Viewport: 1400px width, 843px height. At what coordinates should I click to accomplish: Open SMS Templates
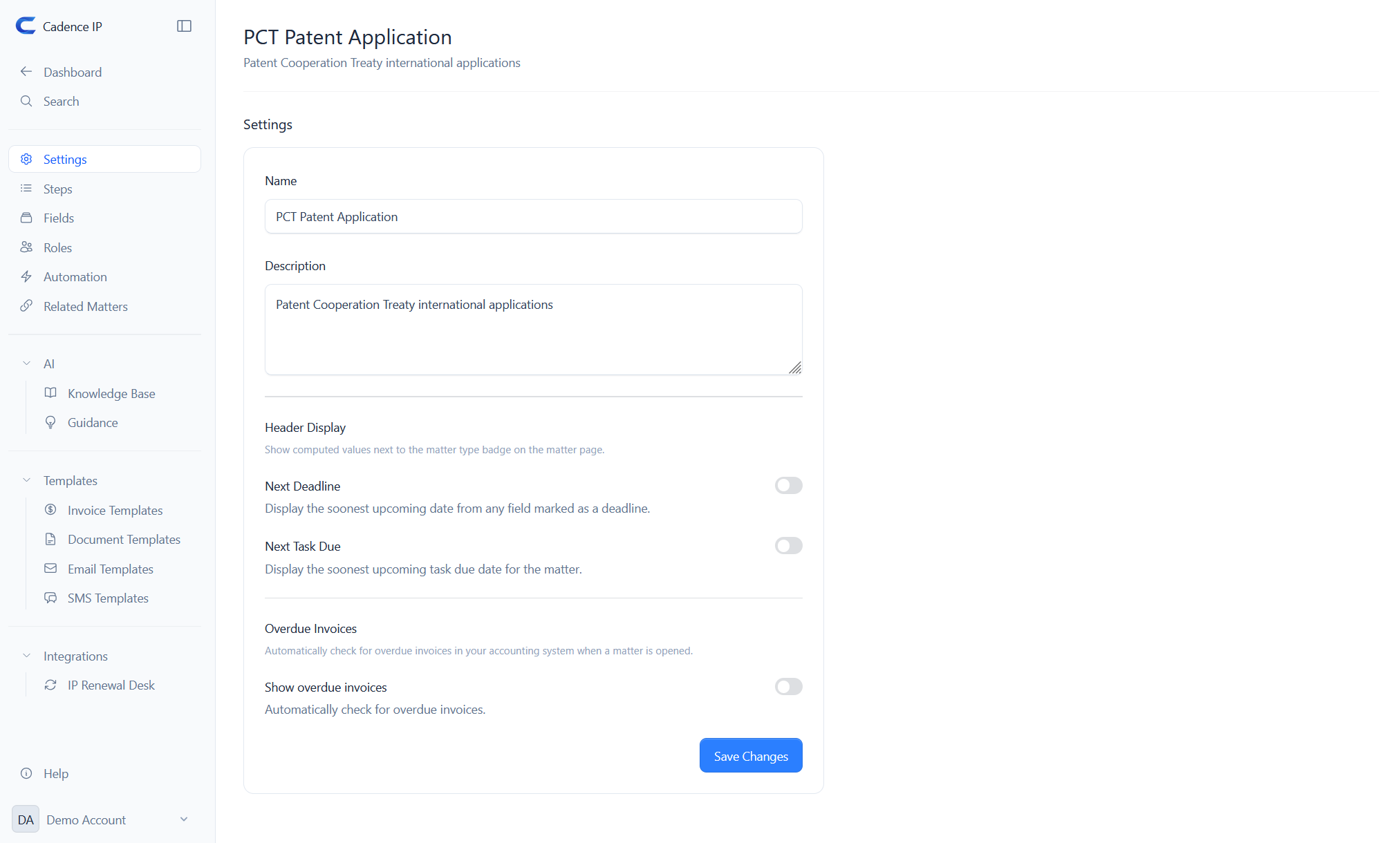pyautogui.click(x=108, y=598)
